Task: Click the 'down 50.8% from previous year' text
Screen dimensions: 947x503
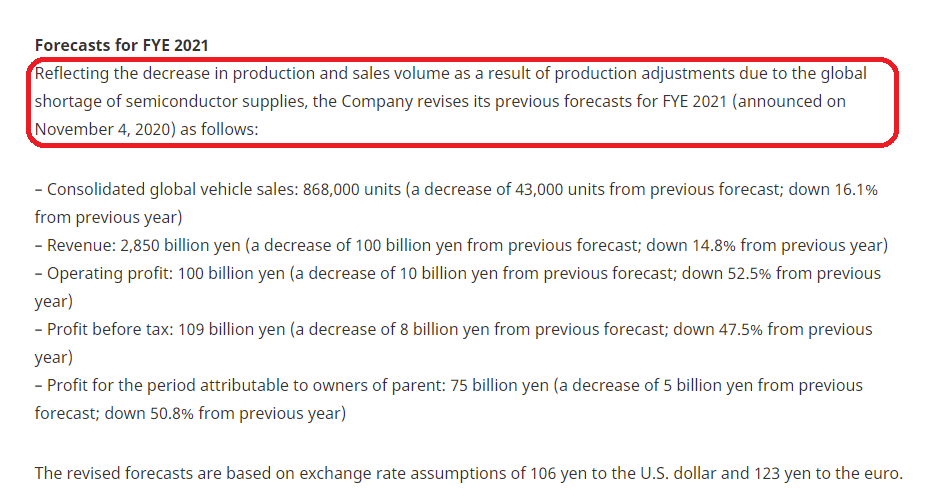Action: tap(223, 414)
